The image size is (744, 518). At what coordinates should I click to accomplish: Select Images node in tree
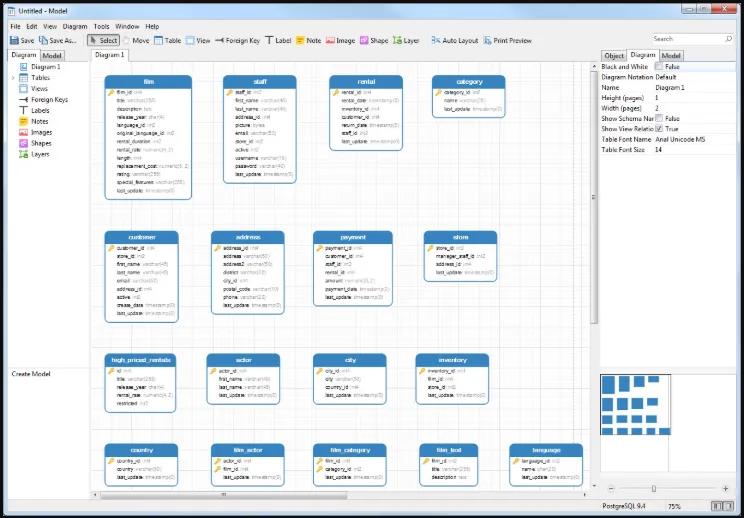tap(35, 132)
